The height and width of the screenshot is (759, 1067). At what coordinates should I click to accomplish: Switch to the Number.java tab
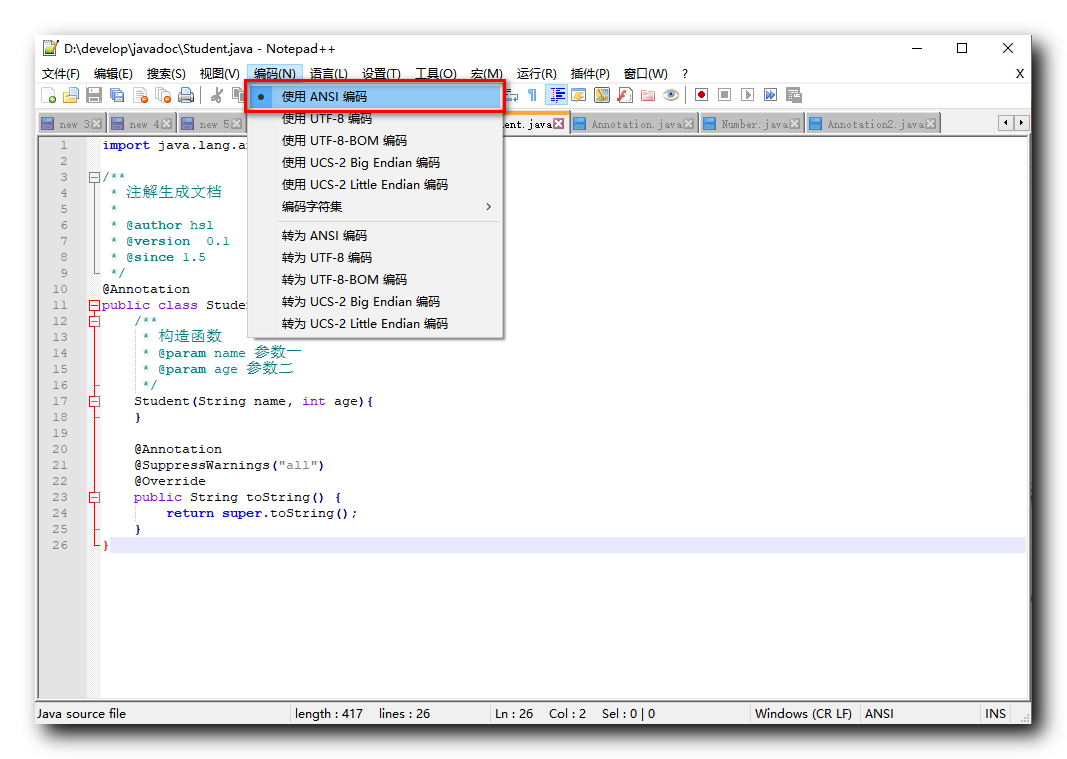pos(752,124)
